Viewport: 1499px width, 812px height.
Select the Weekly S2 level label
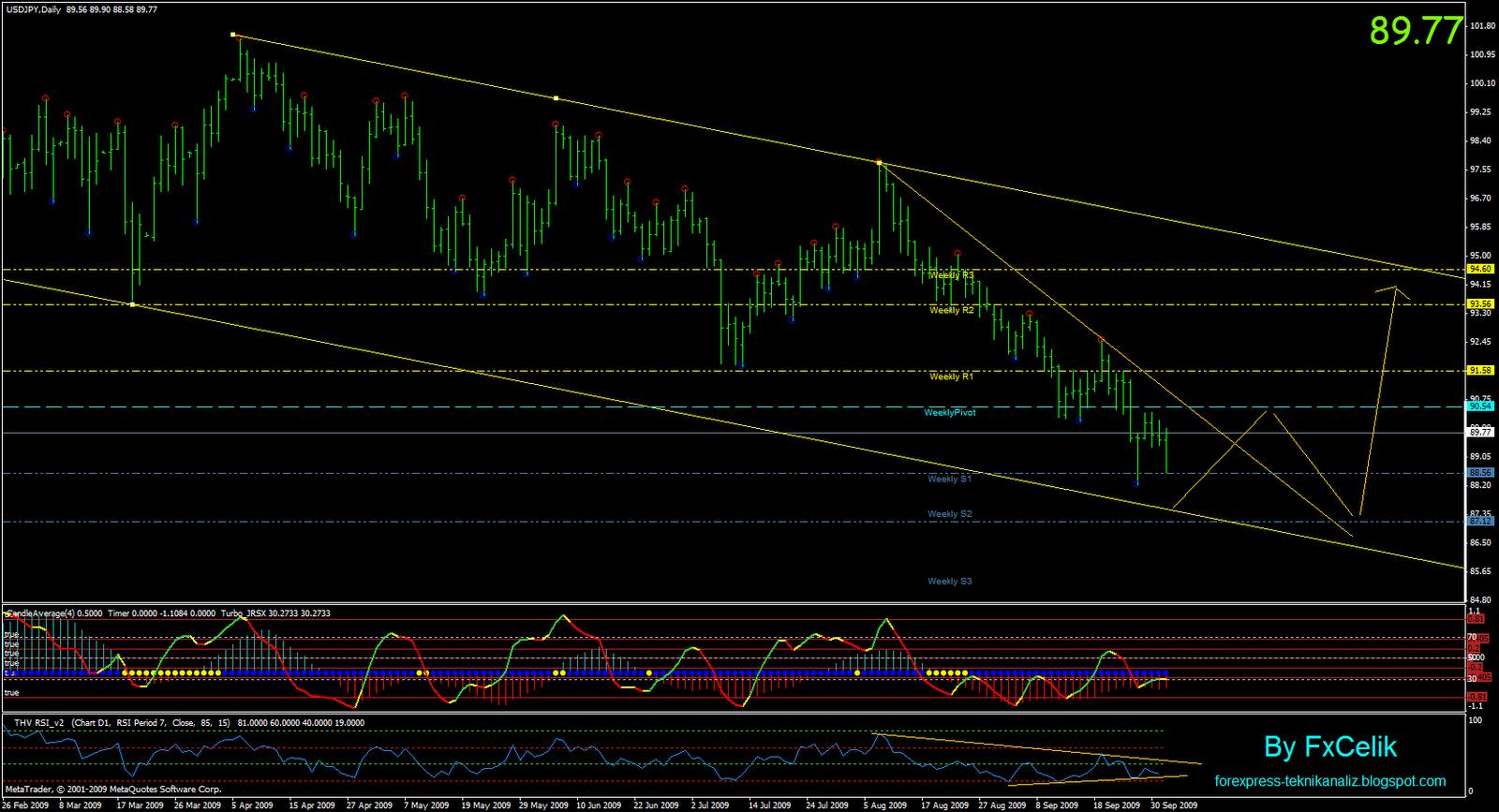click(950, 514)
